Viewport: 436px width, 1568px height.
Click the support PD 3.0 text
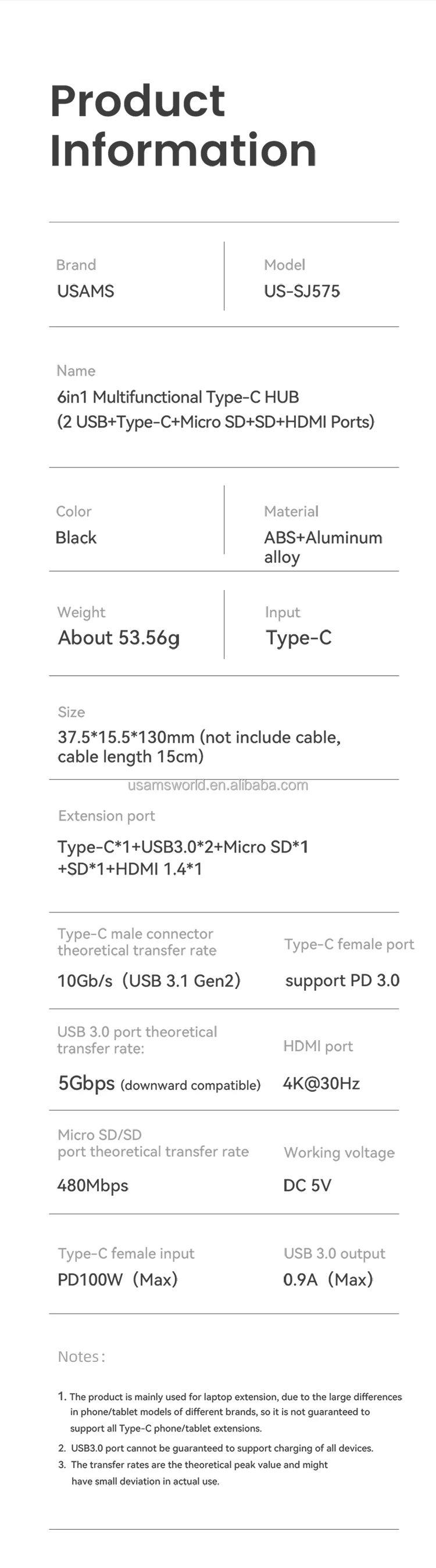tap(342, 981)
